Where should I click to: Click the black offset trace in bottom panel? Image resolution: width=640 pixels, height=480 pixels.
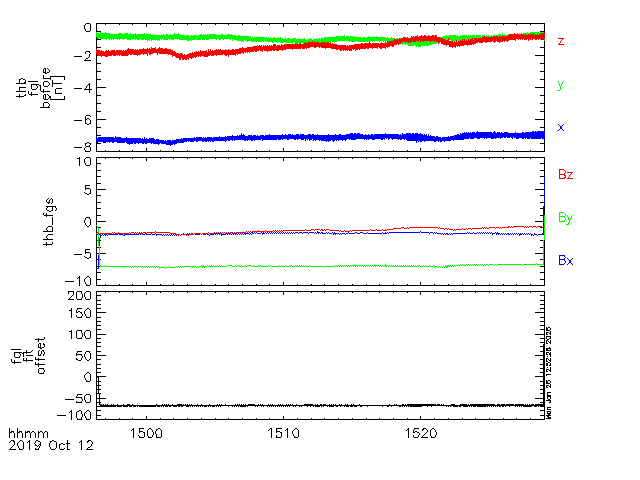pyautogui.click(x=320, y=405)
